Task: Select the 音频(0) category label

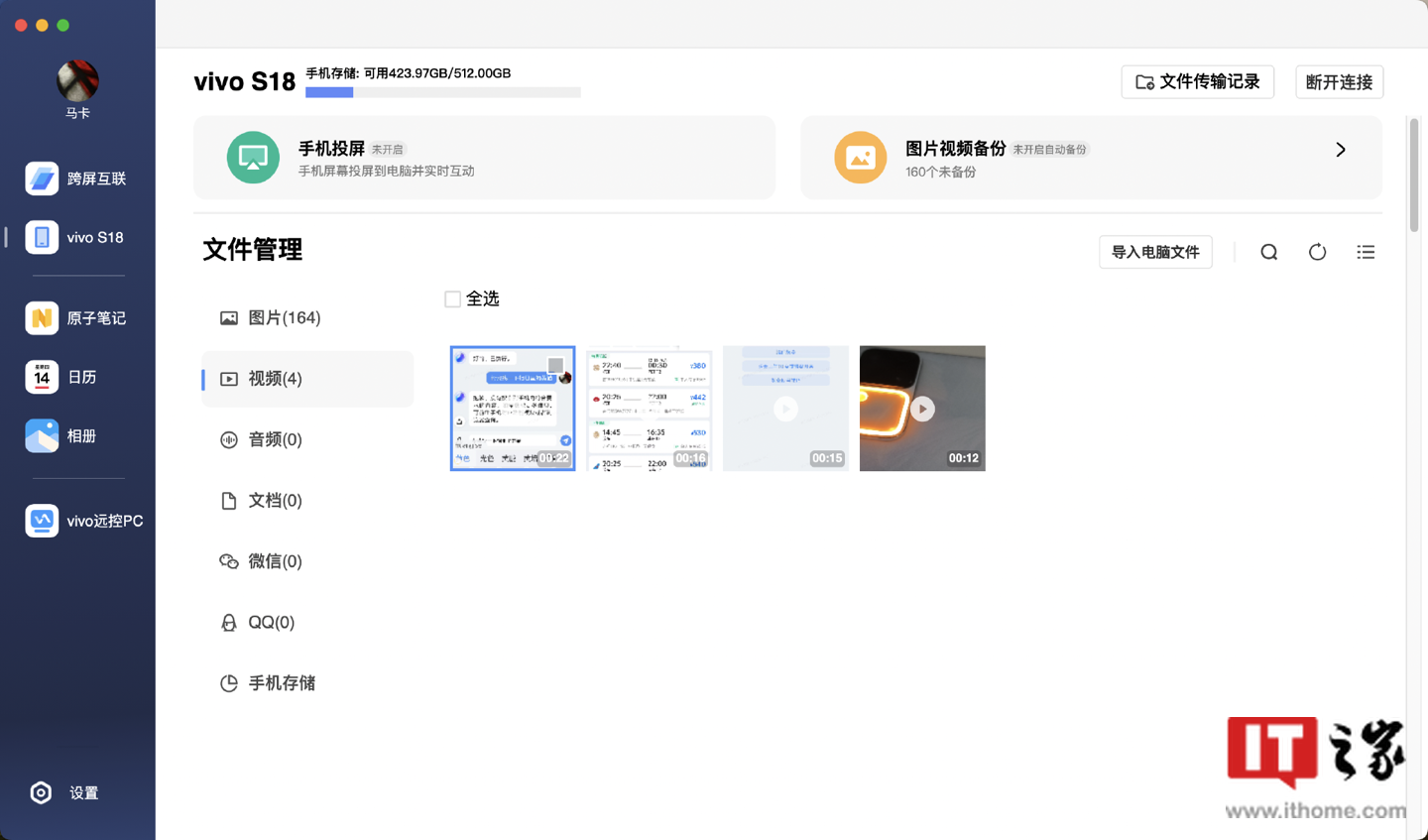Action: (x=276, y=439)
